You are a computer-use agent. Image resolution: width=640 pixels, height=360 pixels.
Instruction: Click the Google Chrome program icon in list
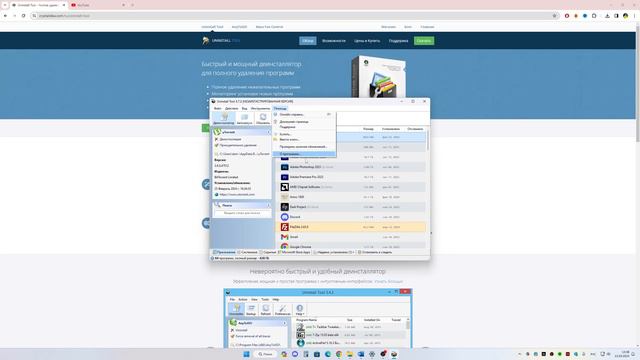284,247
